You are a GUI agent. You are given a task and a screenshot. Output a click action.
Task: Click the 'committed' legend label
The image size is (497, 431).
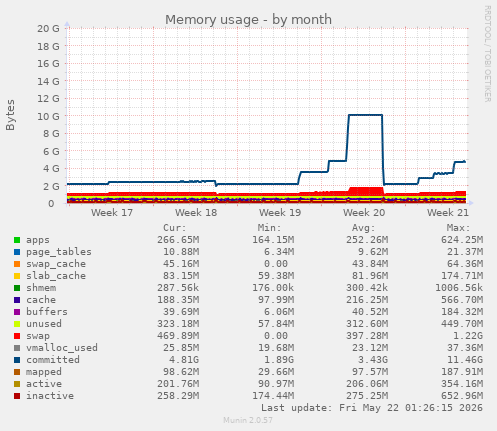[x=53, y=360]
